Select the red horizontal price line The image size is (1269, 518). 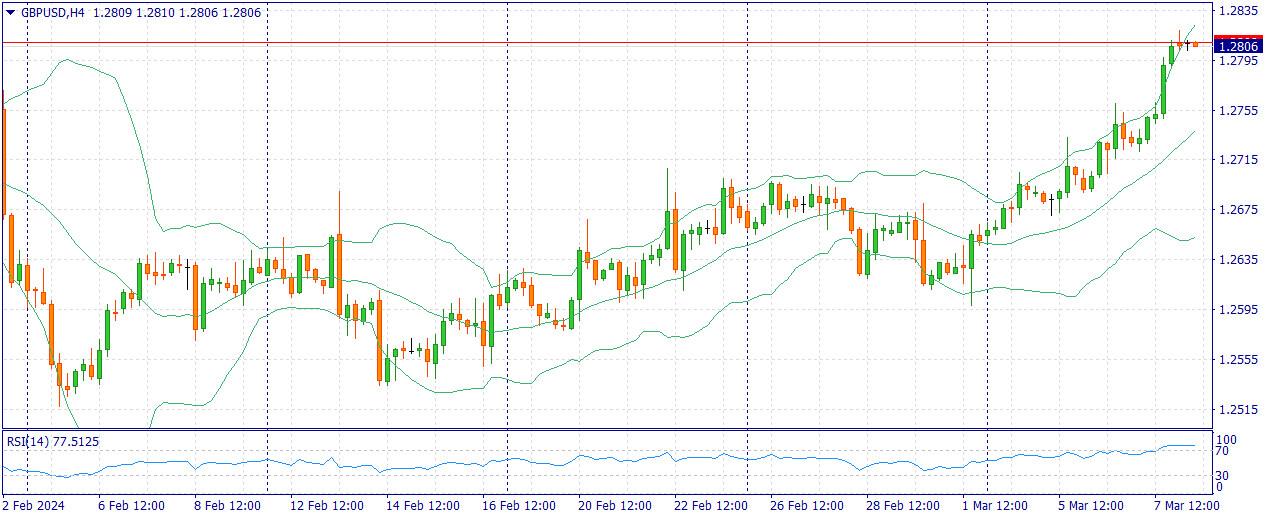600,43
